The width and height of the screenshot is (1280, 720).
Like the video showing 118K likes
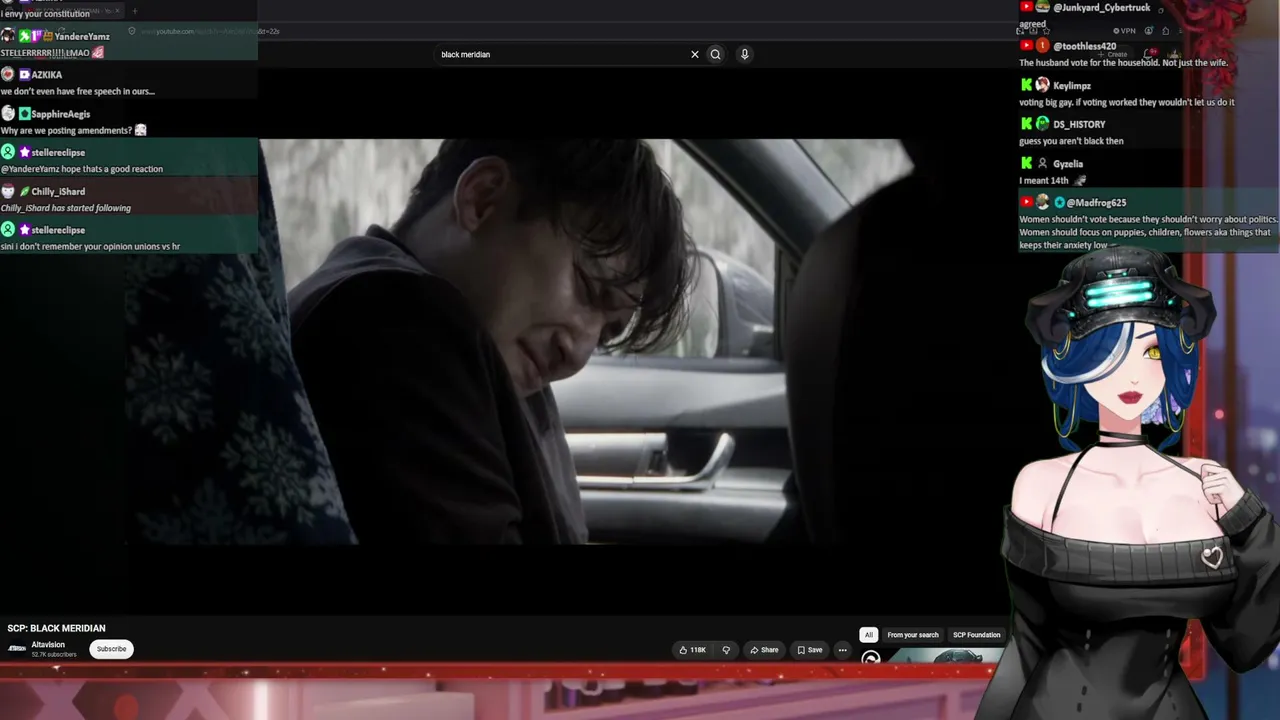[693, 650]
